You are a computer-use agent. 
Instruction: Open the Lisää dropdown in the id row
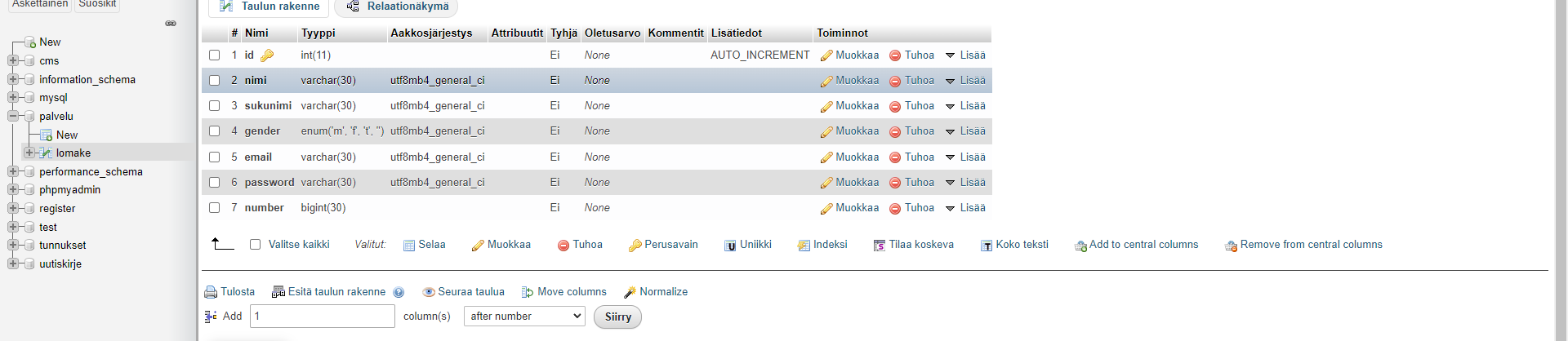965,55
